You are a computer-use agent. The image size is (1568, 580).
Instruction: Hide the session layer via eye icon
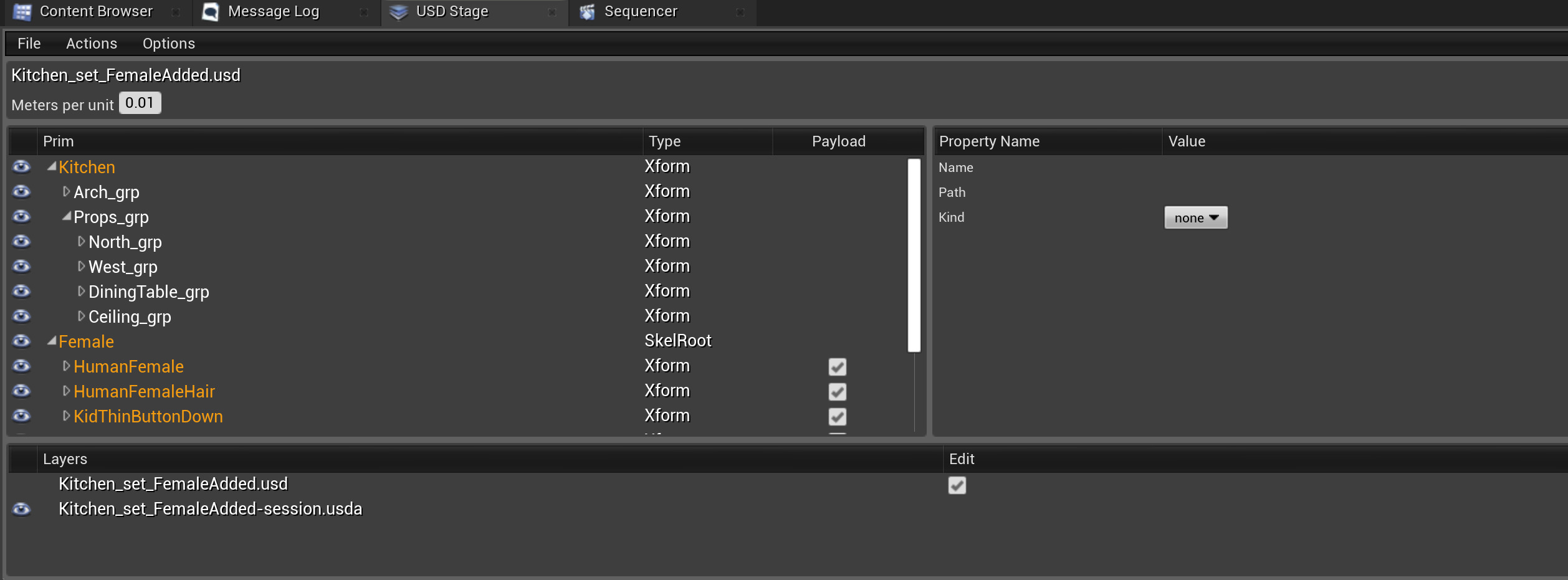[21, 510]
